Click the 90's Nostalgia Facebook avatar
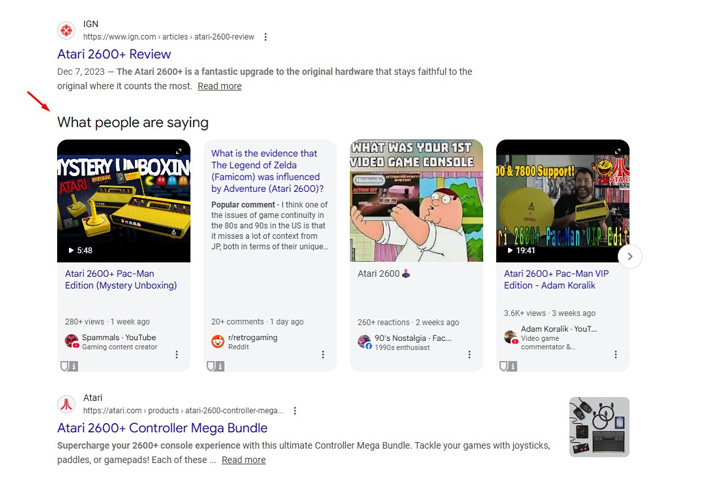Viewport: 720px width, 481px height. pyautogui.click(x=364, y=341)
